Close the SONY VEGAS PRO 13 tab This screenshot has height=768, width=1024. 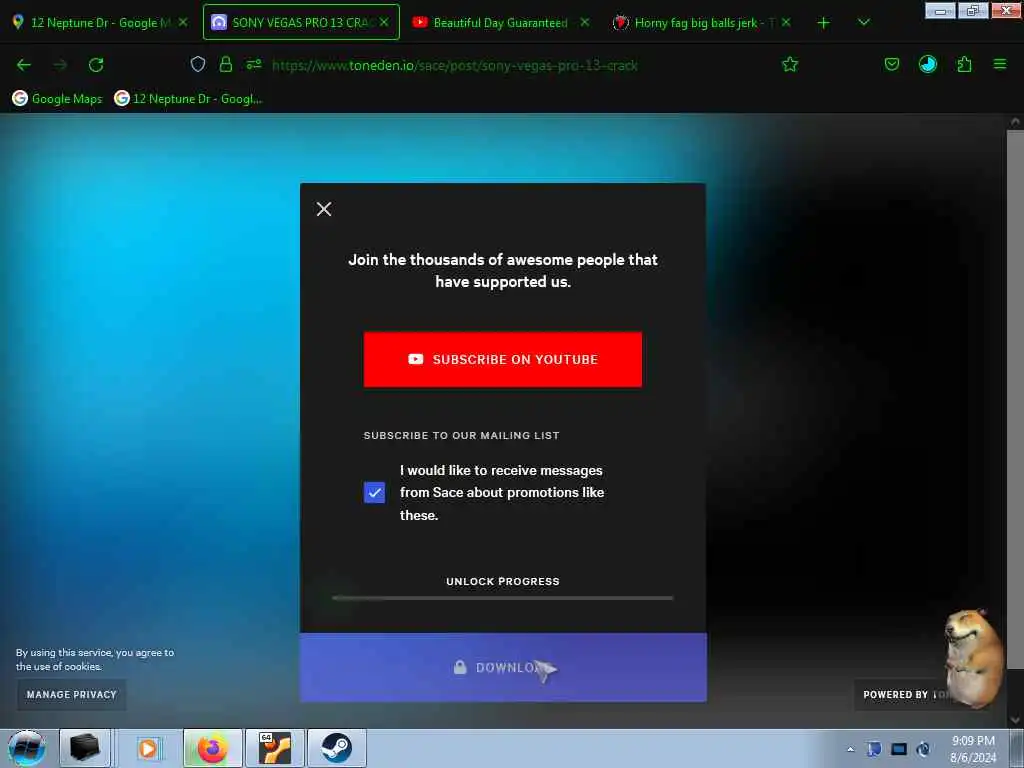pyautogui.click(x=385, y=22)
